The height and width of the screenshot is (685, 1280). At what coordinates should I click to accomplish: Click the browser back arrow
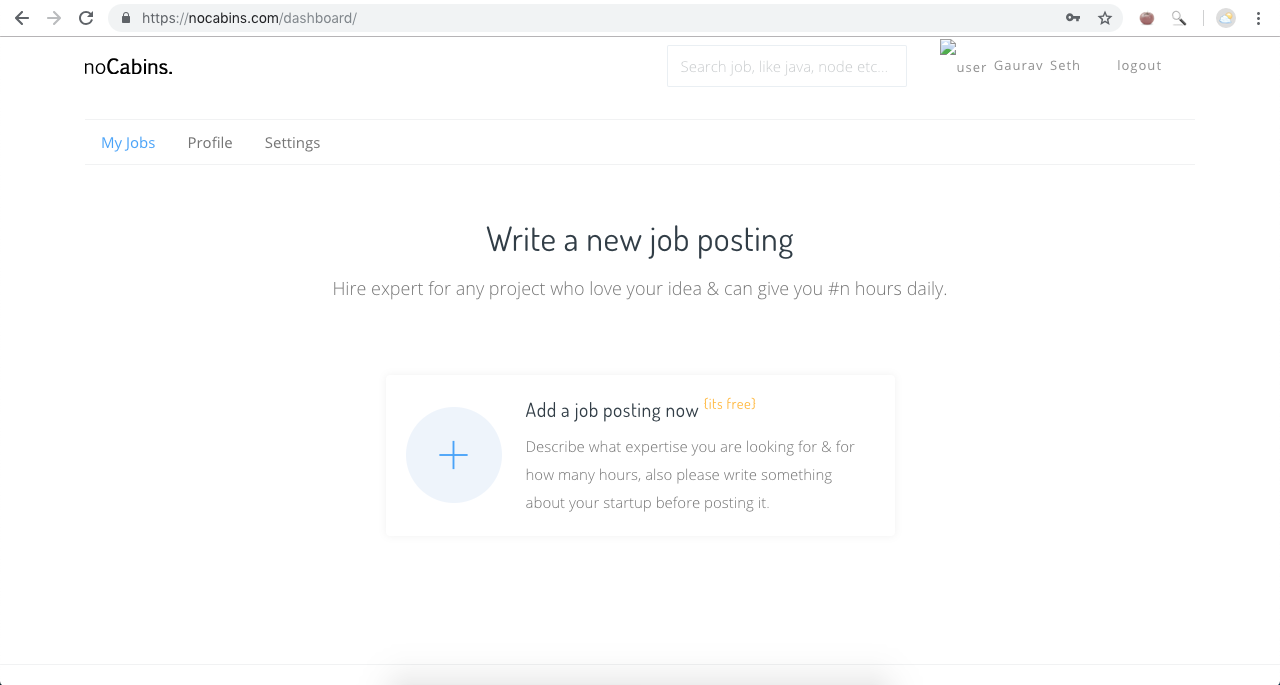click(x=22, y=18)
